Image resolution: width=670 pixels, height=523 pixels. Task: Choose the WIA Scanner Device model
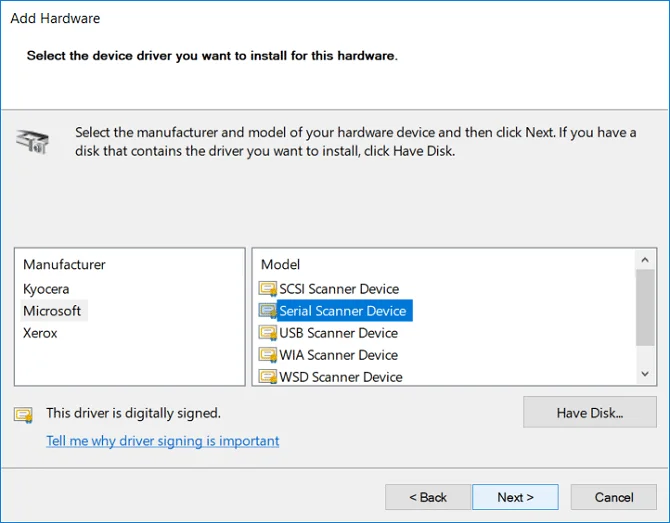[x=338, y=355]
